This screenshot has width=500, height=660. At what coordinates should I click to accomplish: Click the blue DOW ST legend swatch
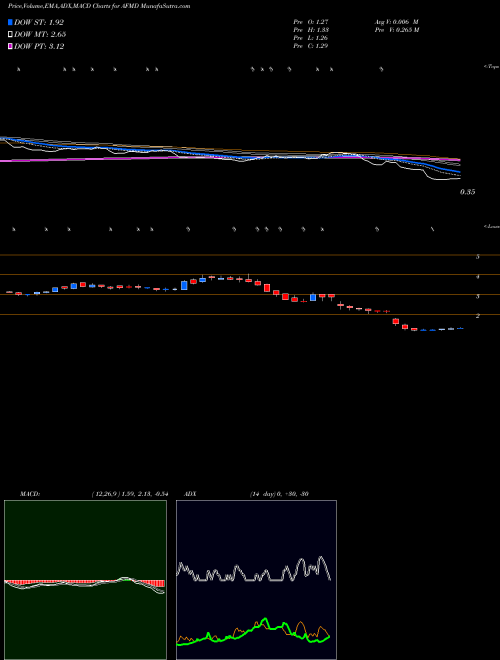10,22
